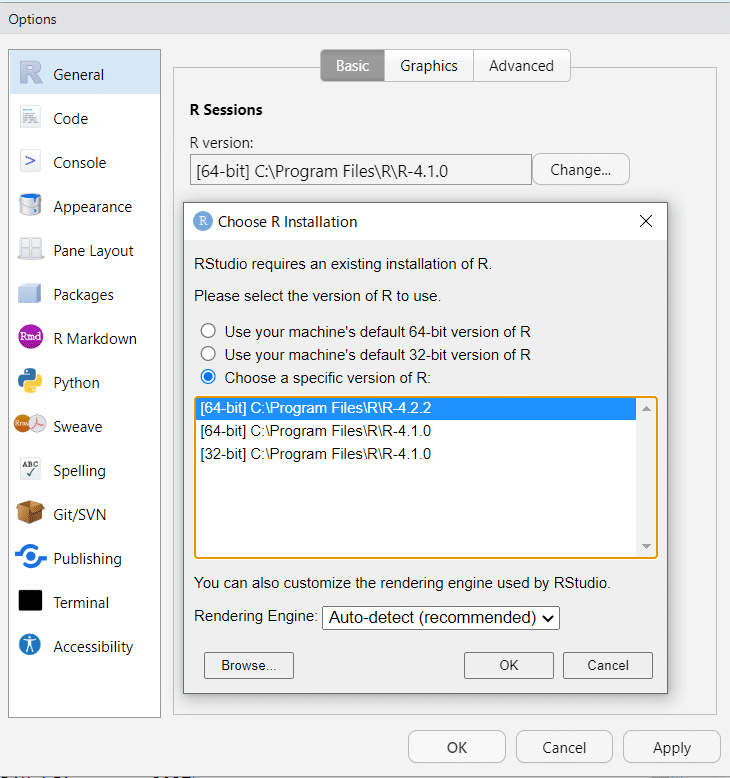Switch to the Basic tab

pos(352,65)
